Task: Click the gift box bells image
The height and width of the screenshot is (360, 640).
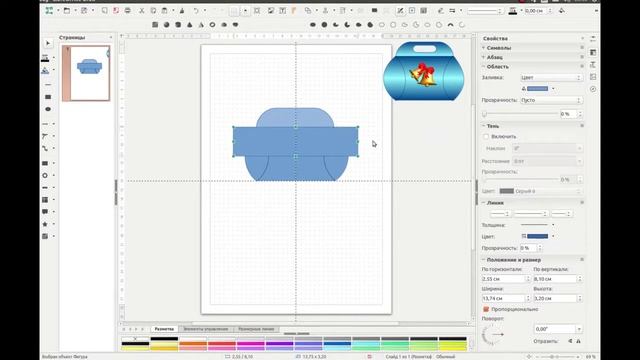Action: pyautogui.click(x=424, y=71)
